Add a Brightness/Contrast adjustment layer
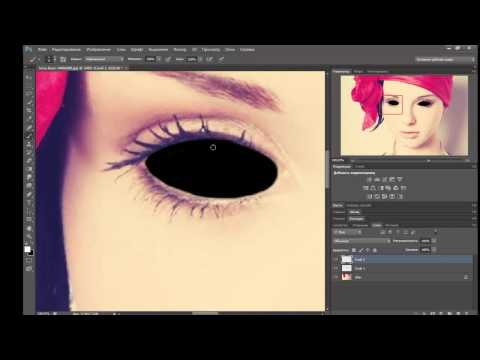480x360 pixels. [369, 180]
